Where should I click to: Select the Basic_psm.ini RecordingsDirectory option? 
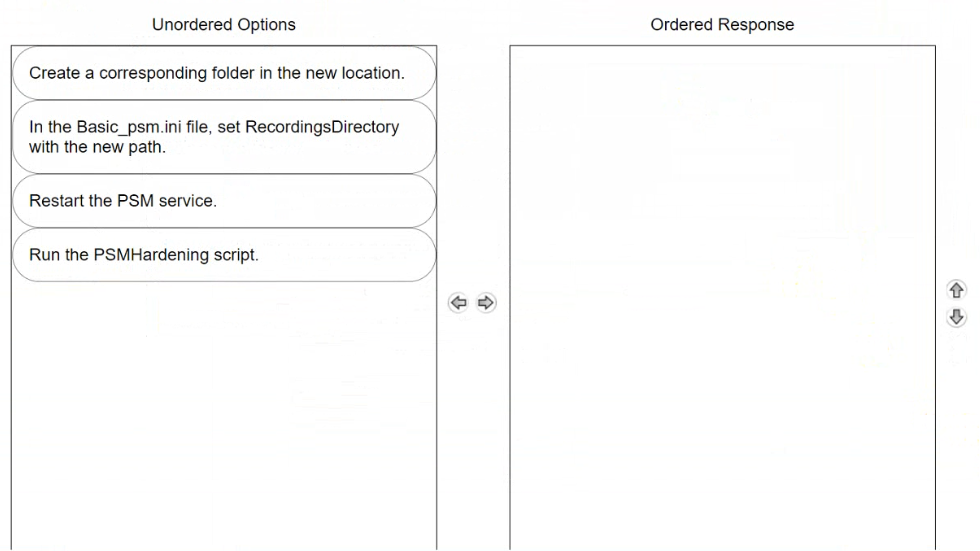224,137
